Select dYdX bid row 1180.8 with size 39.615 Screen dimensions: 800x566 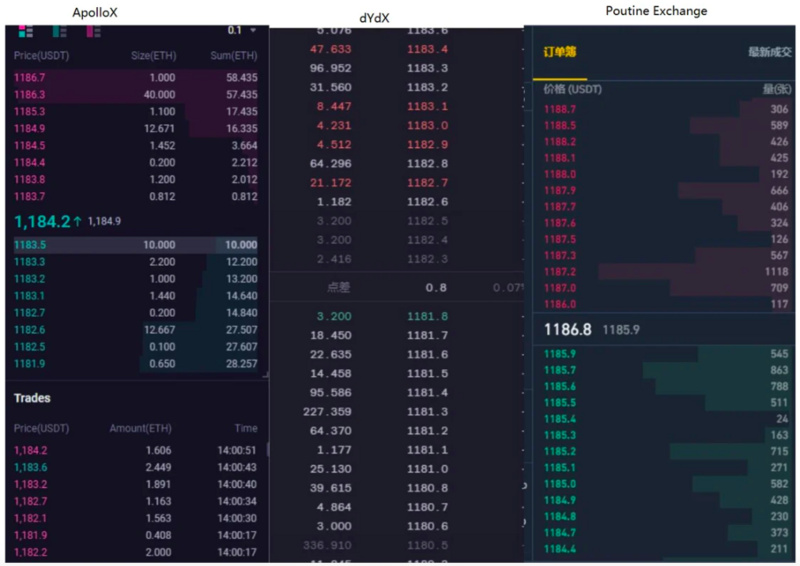tap(379, 488)
